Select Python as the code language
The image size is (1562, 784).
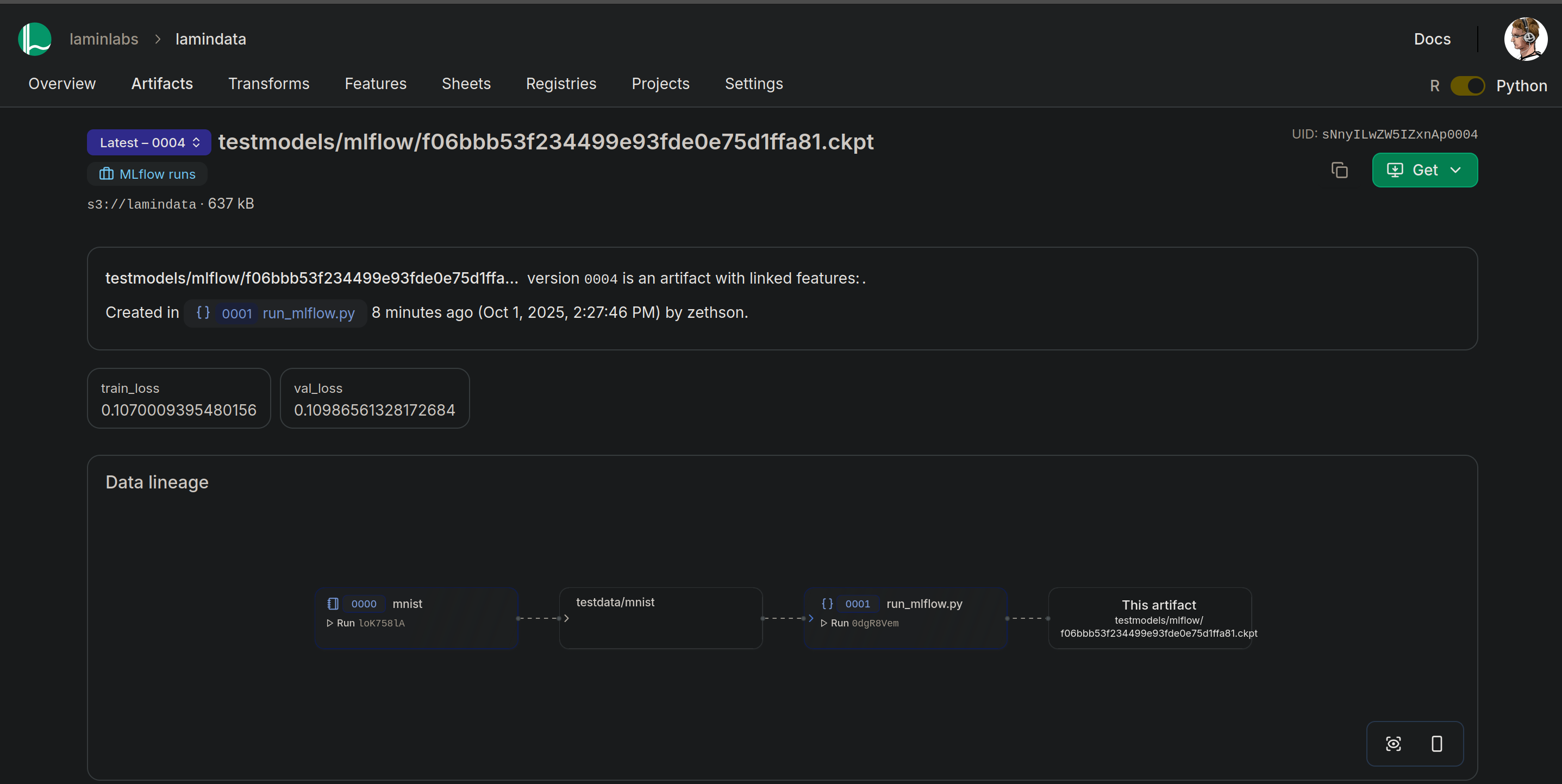[1521, 85]
